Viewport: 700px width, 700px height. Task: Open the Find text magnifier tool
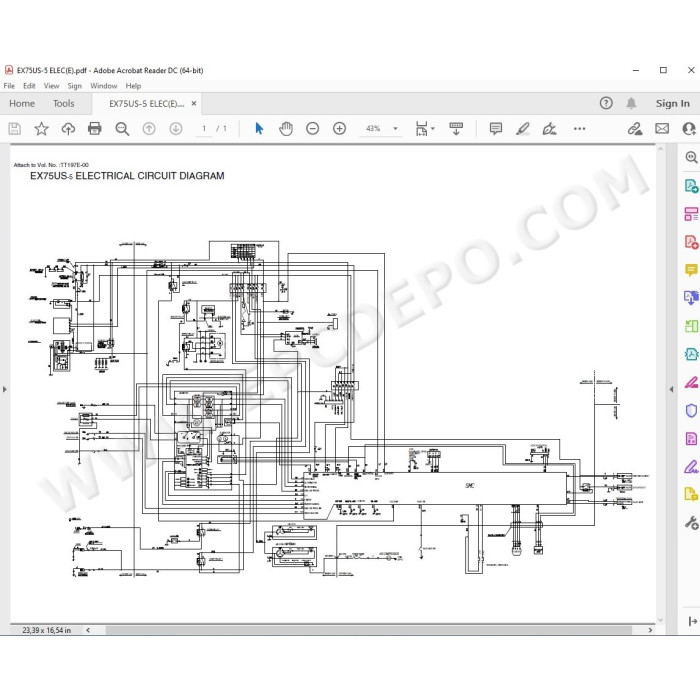pos(122,129)
